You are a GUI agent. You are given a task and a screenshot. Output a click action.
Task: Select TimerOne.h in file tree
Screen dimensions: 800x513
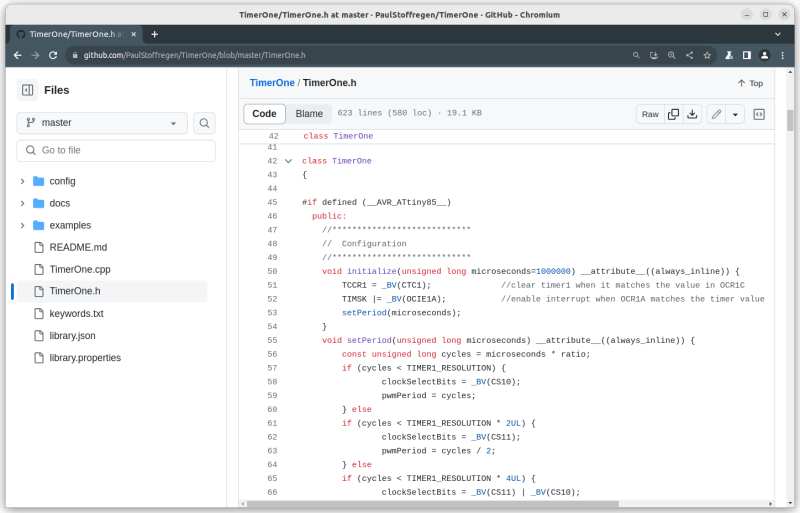point(112,291)
